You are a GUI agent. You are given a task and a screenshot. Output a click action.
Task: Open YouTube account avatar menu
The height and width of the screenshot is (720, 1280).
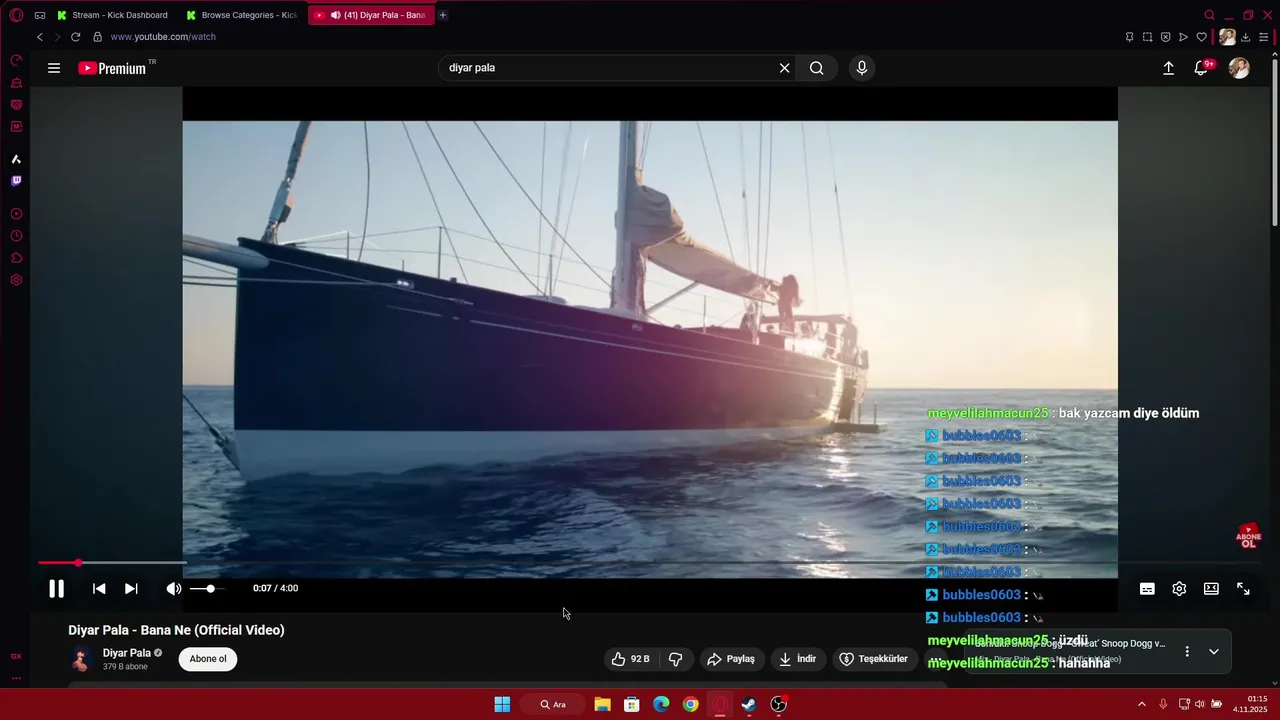1239,68
